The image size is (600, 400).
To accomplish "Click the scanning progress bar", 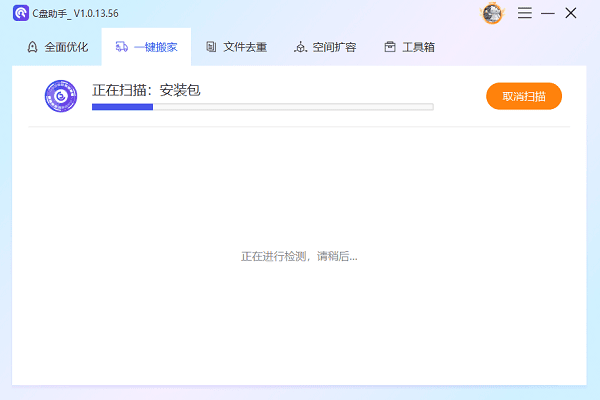I will (x=262, y=107).
